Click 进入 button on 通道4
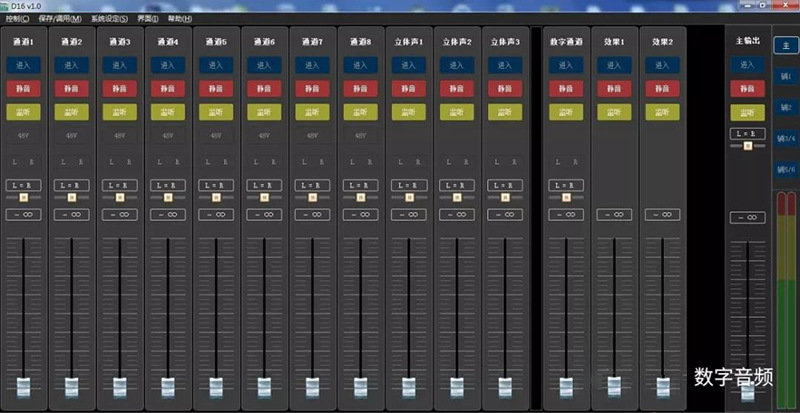Screen dimensions: 800x413 [x=168, y=65]
